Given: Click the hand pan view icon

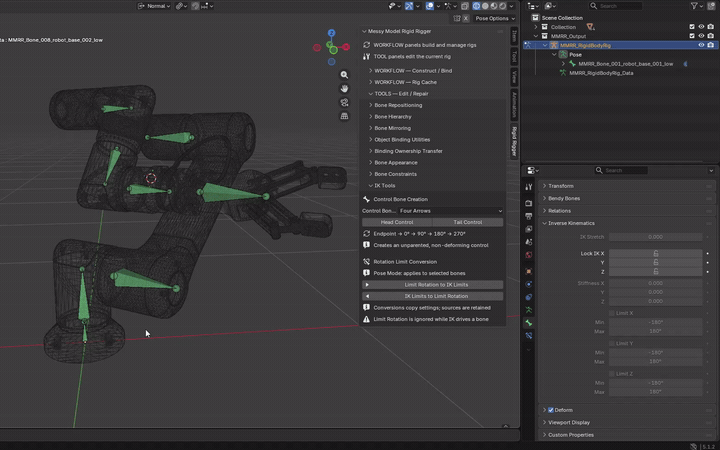Looking at the screenshot, I should [x=344, y=89].
